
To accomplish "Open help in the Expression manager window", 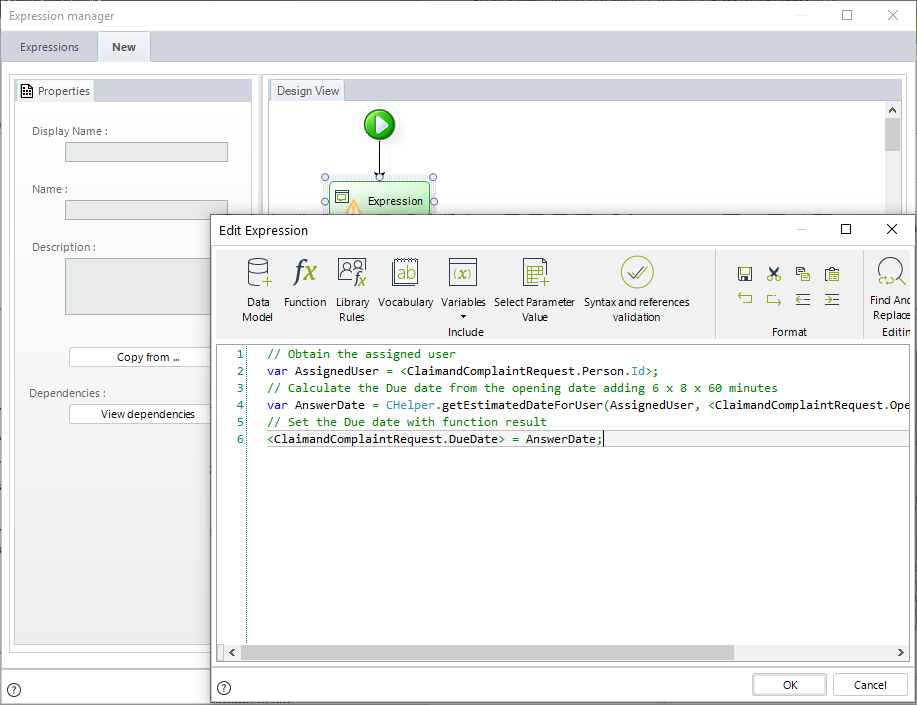I will pos(14,690).
